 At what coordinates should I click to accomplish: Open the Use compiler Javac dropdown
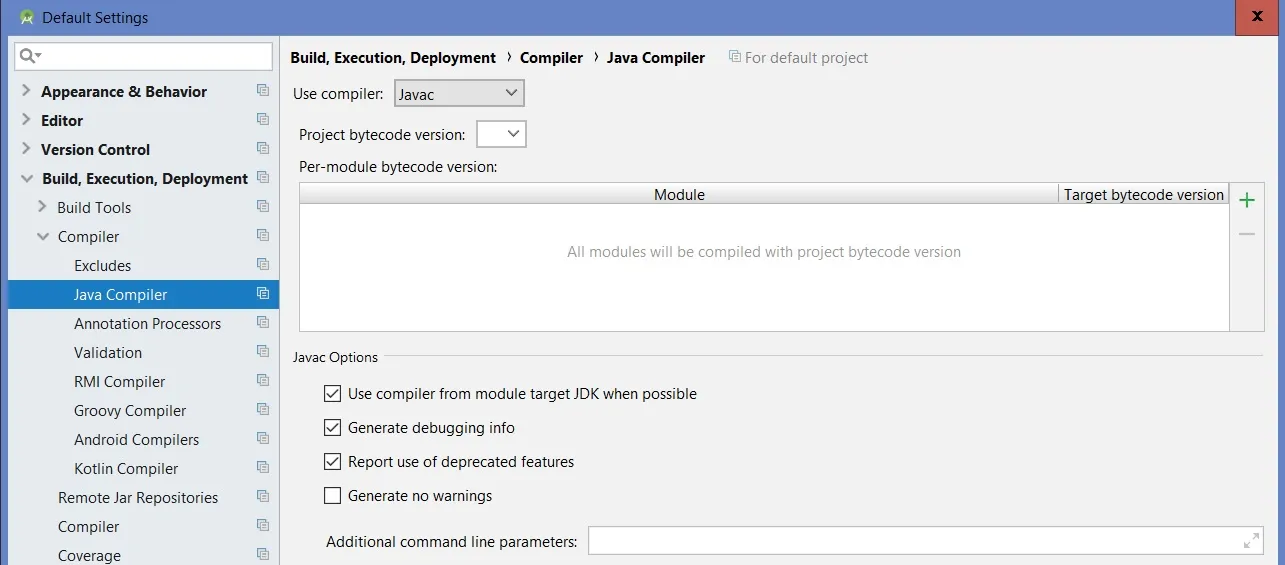pos(459,94)
